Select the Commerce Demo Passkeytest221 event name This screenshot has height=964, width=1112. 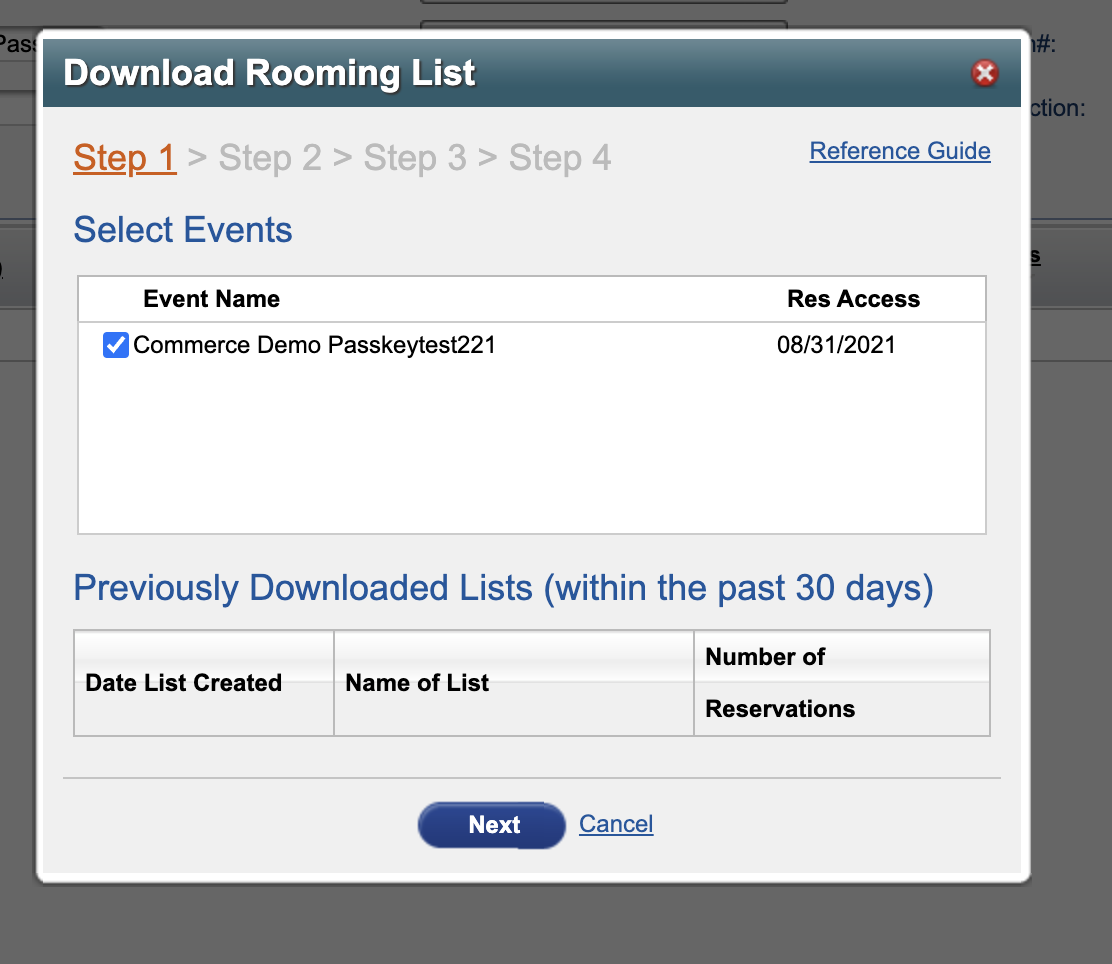click(x=314, y=345)
